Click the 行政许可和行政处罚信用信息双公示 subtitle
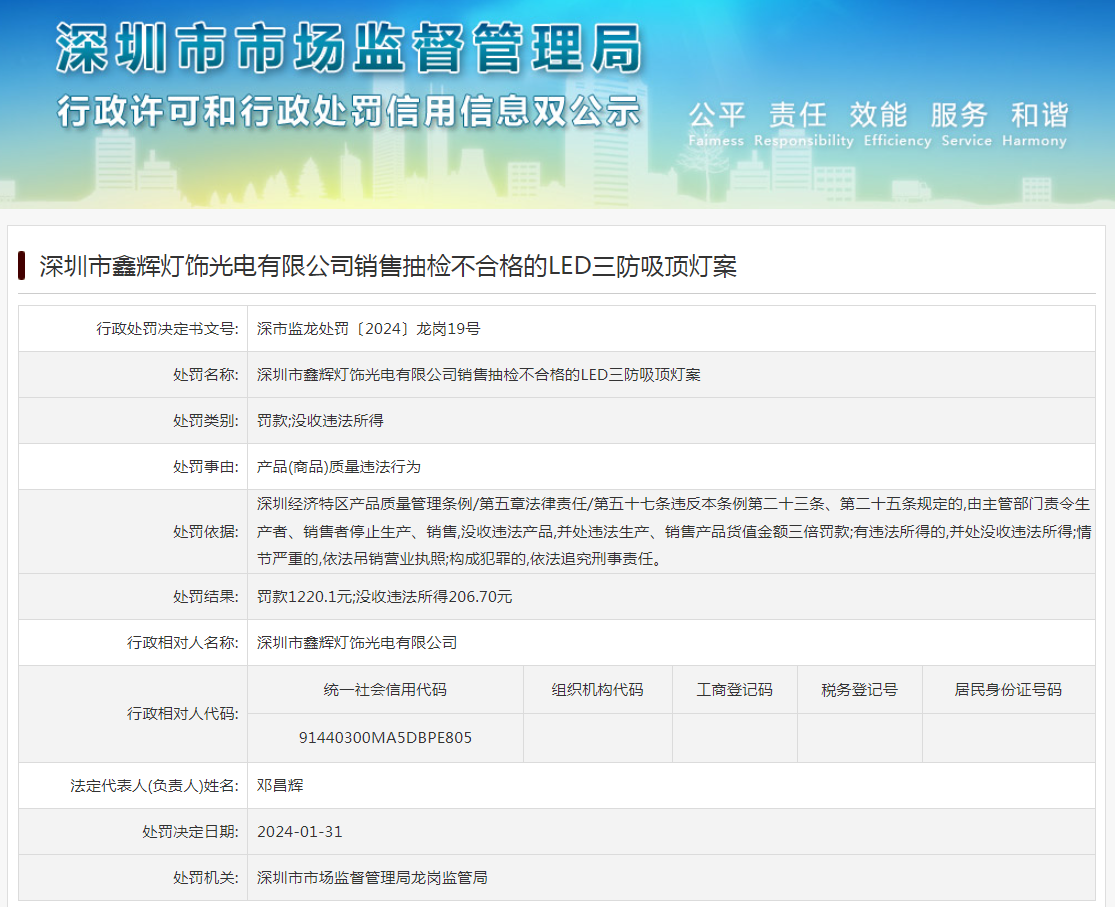This screenshot has width=1115, height=907. tap(348, 112)
